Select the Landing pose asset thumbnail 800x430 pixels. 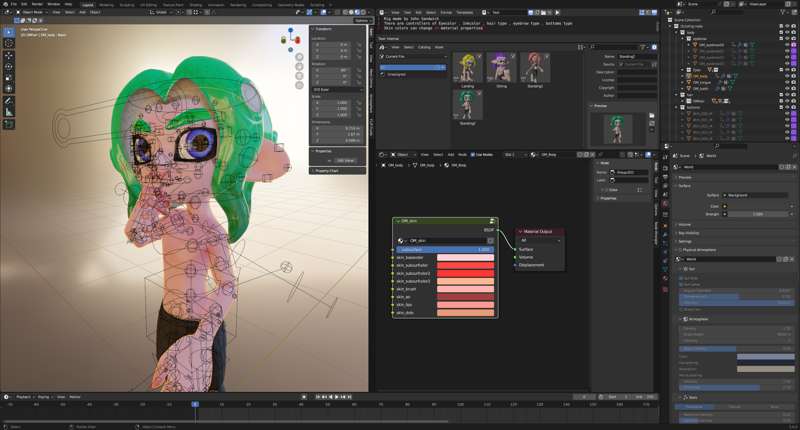coord(467,68)
